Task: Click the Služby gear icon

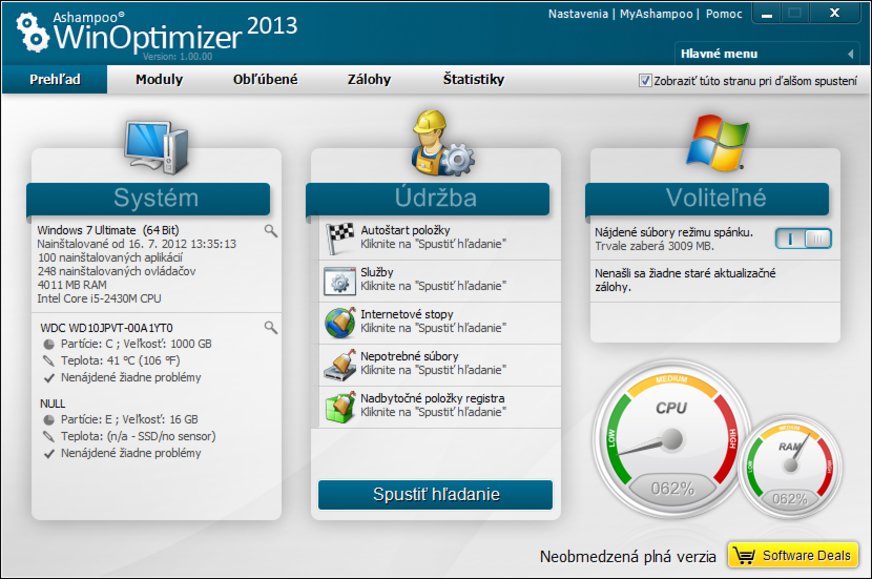Action: (x=337, y=280)
